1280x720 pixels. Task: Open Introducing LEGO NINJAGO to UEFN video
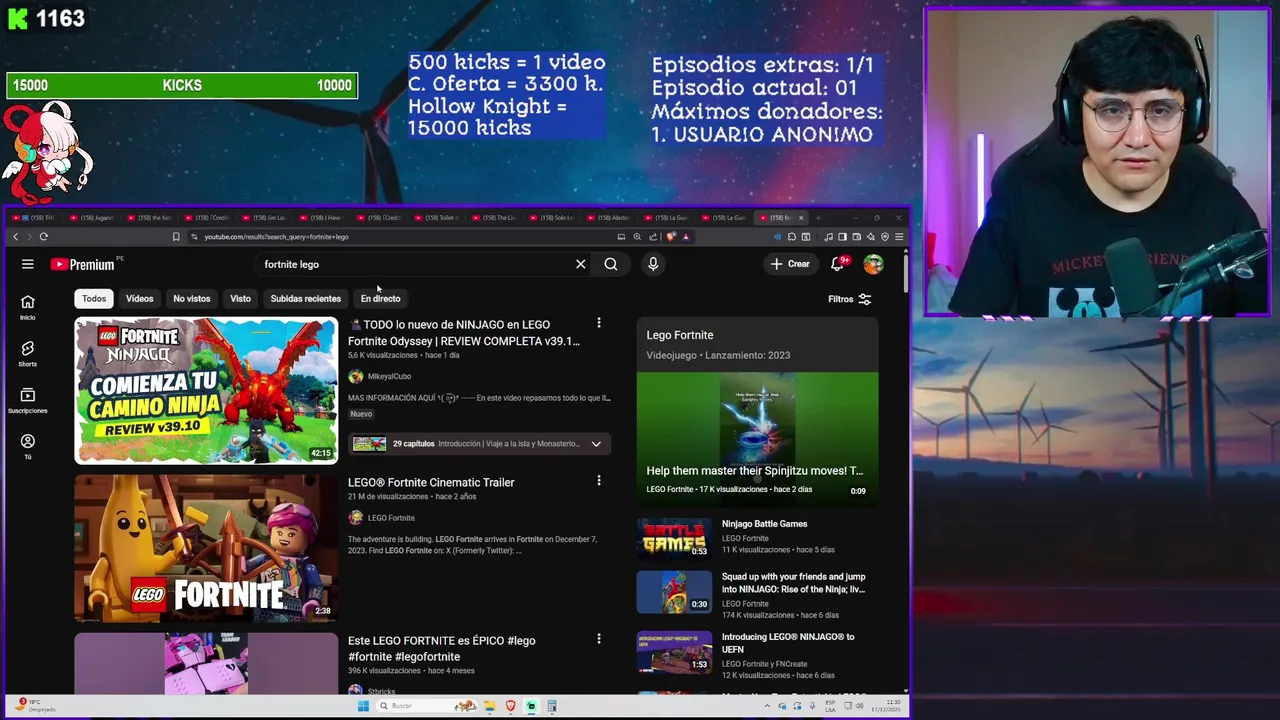tap(788, 643)
